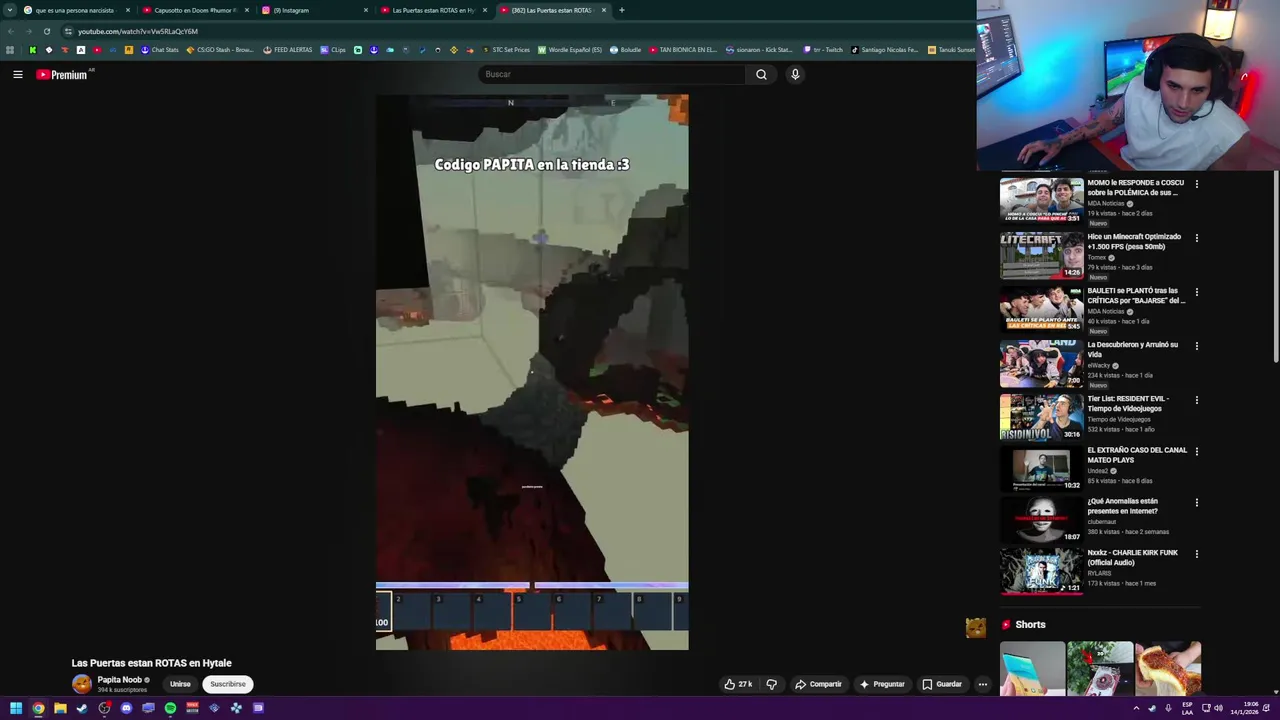Open BAULETI se PLANTÓ video thumbnail

tap(1041, 309)
